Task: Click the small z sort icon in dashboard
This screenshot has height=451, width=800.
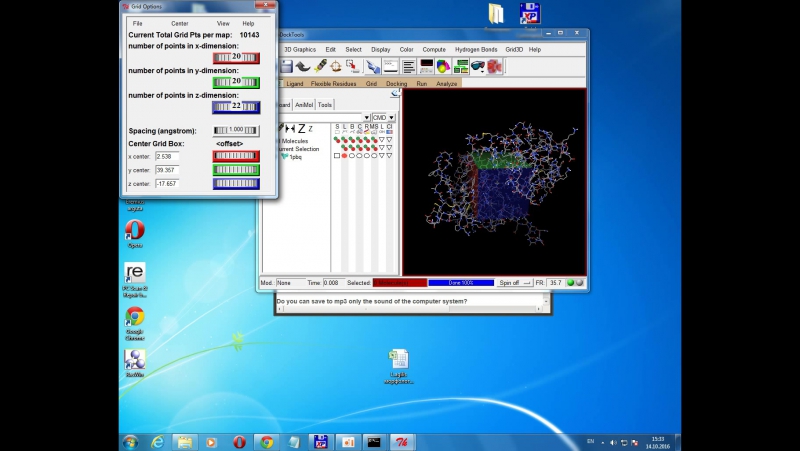Action: (310, 129)
